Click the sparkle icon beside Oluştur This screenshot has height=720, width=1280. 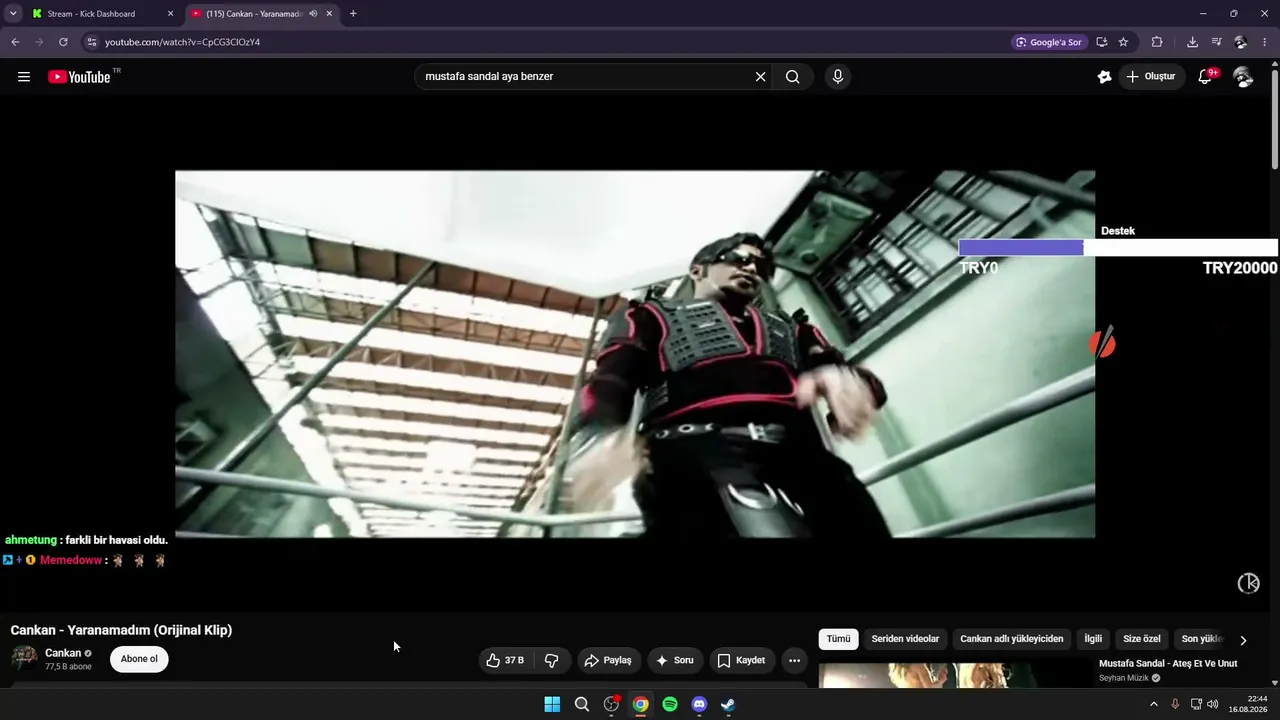[x=1104, y=77]
